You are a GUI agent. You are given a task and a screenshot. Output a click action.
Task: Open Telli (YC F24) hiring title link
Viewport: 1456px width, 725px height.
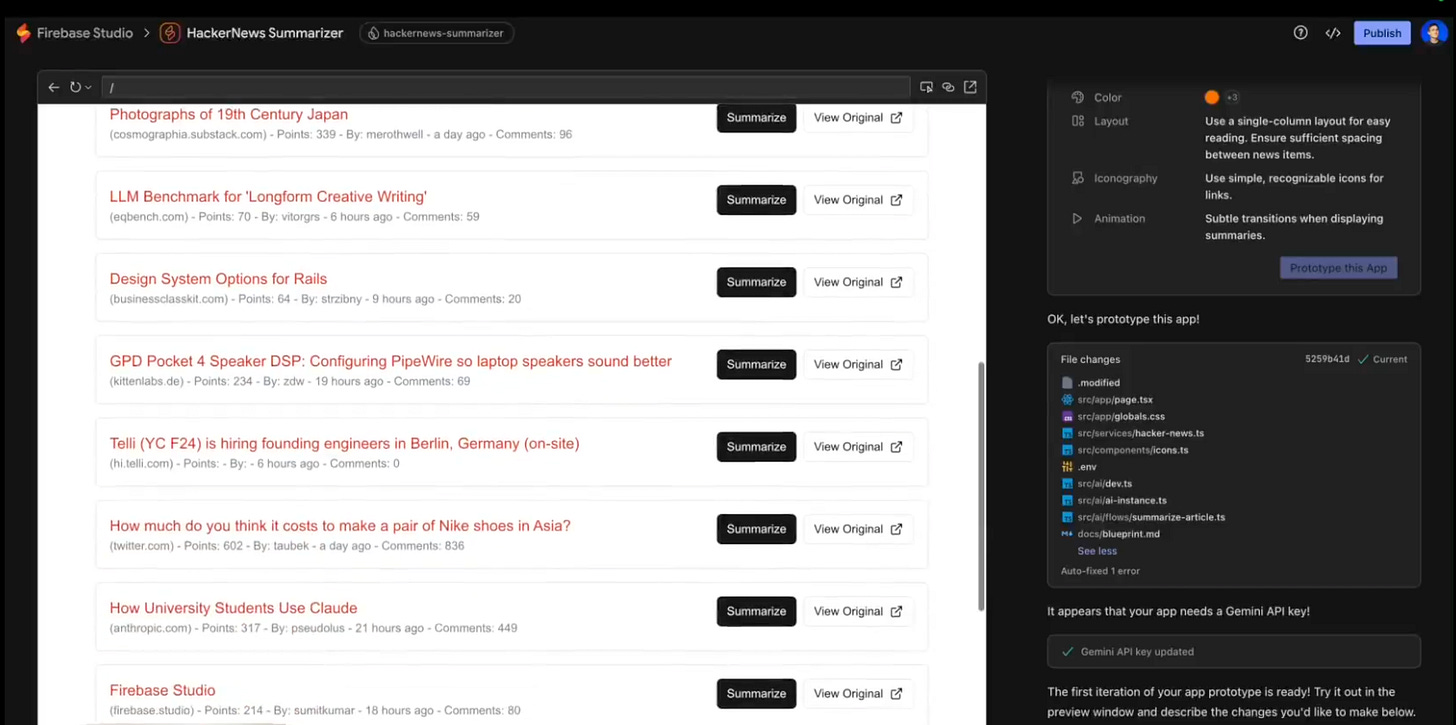tap(345, 443)
